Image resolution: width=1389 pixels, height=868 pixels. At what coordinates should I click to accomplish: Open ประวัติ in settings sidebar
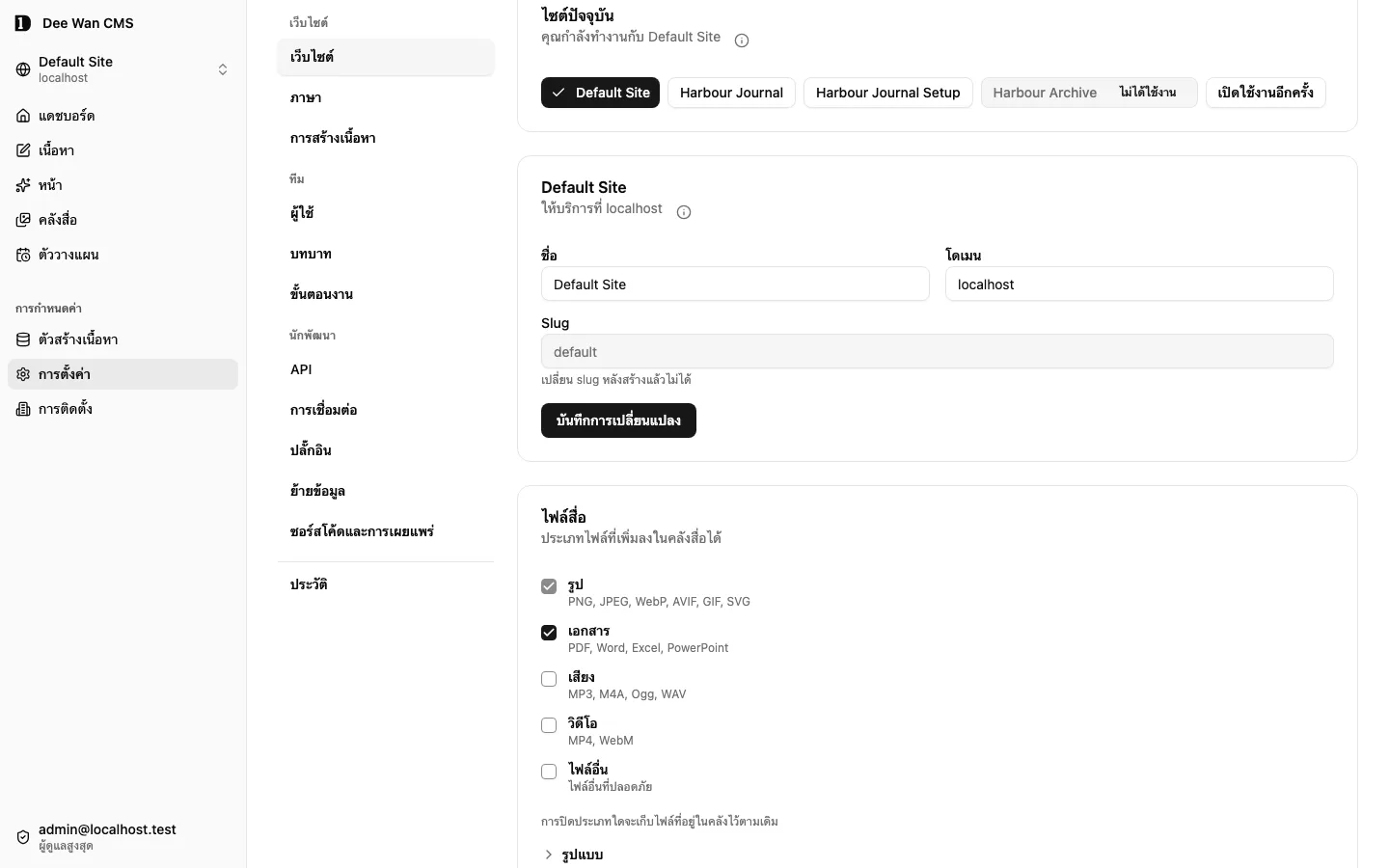click(386, 584)
